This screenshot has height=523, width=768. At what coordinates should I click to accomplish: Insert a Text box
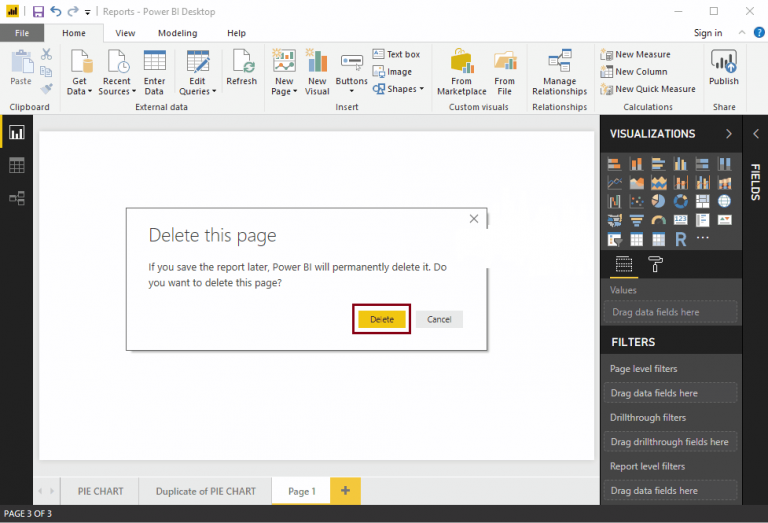[396, 54]
